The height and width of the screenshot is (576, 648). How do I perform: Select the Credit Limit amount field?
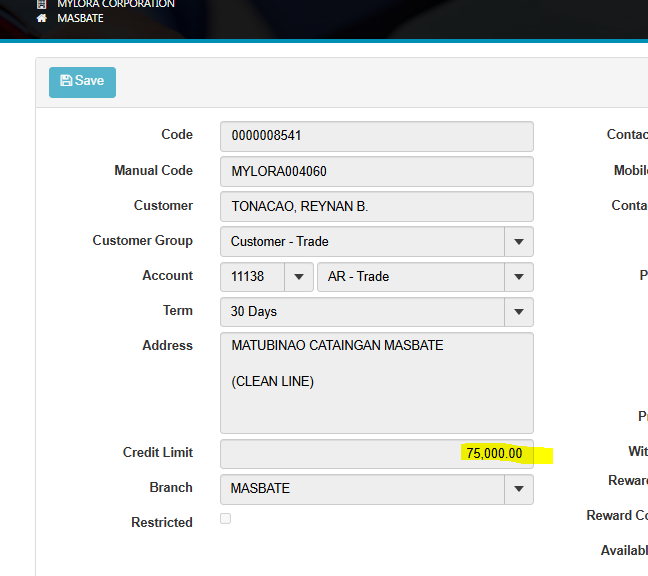pos(376,454)
